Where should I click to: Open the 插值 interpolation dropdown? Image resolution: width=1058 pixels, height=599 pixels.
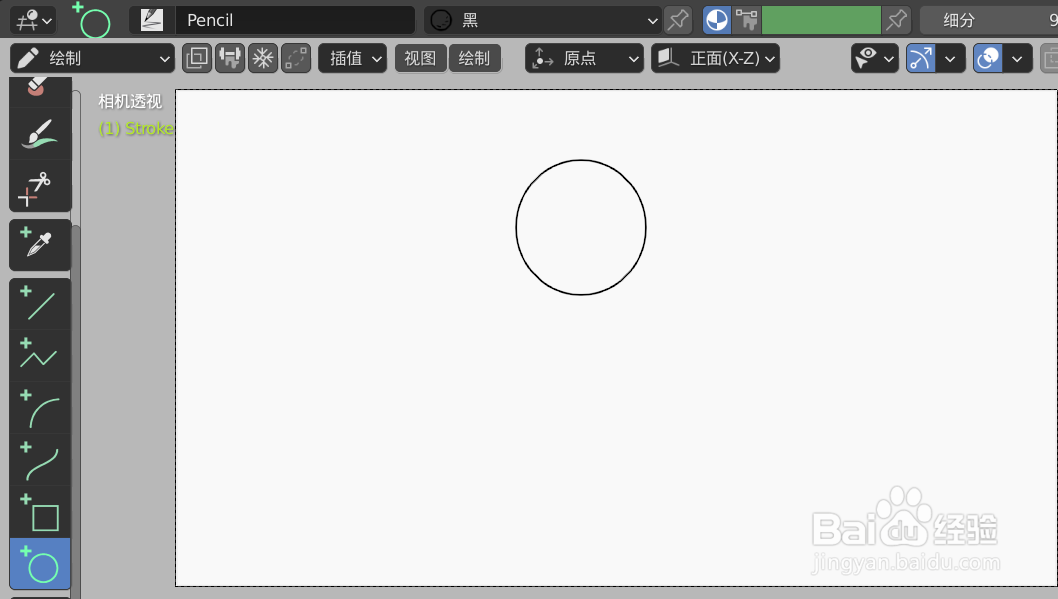tap(352, 58)
